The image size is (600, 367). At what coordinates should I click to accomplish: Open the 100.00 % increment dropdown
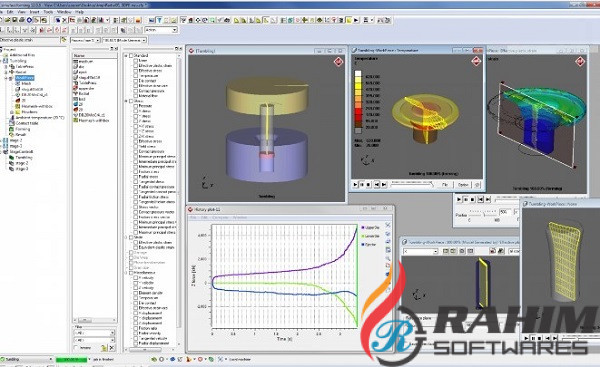[124, 40]
